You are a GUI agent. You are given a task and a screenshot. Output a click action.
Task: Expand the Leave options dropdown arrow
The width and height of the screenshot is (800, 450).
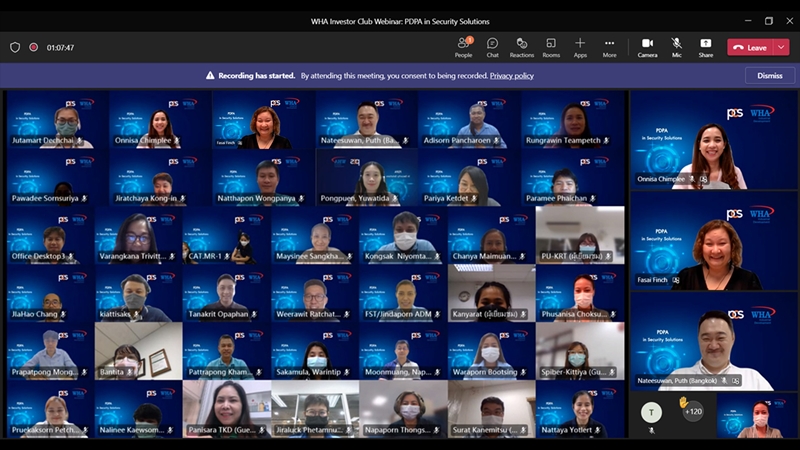(x=781, y=47)
